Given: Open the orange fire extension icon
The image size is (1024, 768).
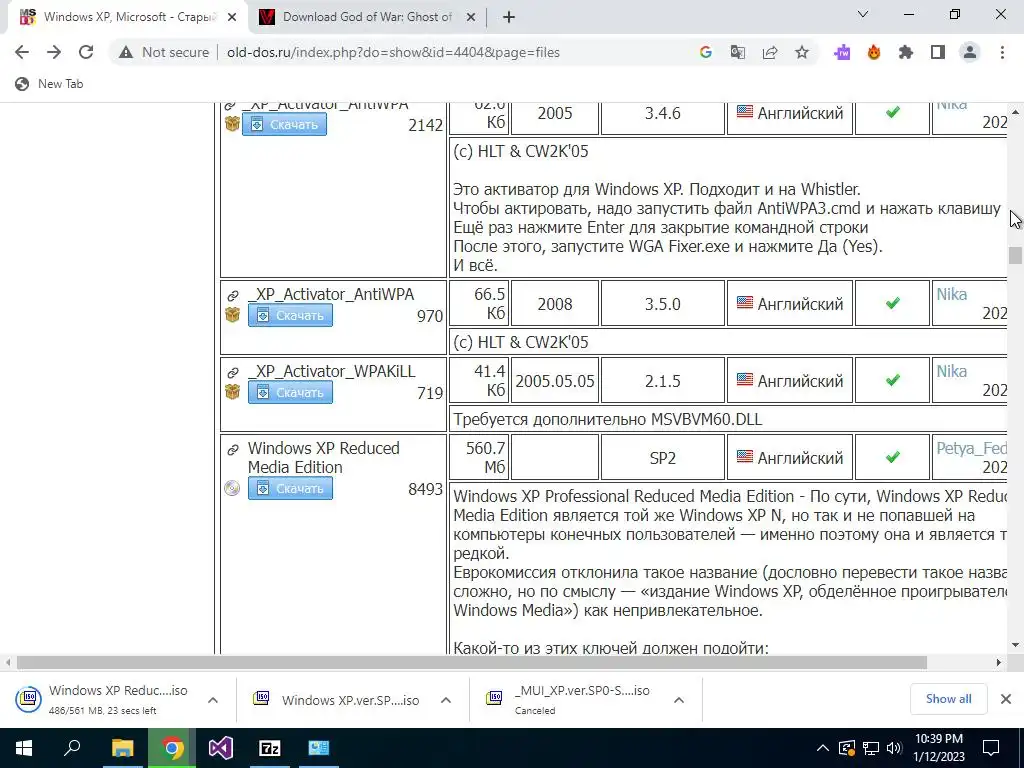Looking at the screenshot, I should click(874, 52).
